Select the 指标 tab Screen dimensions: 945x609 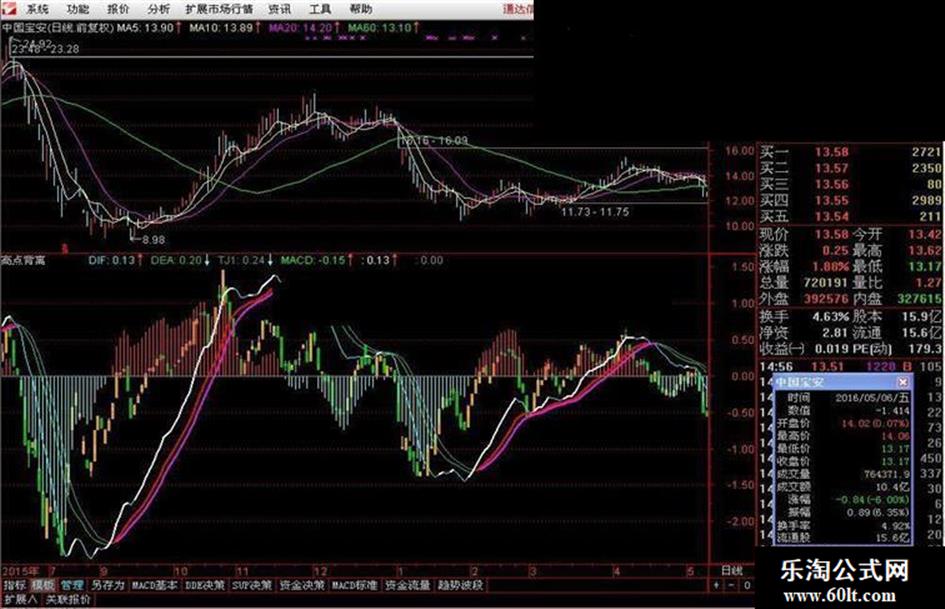click(14, 585)
